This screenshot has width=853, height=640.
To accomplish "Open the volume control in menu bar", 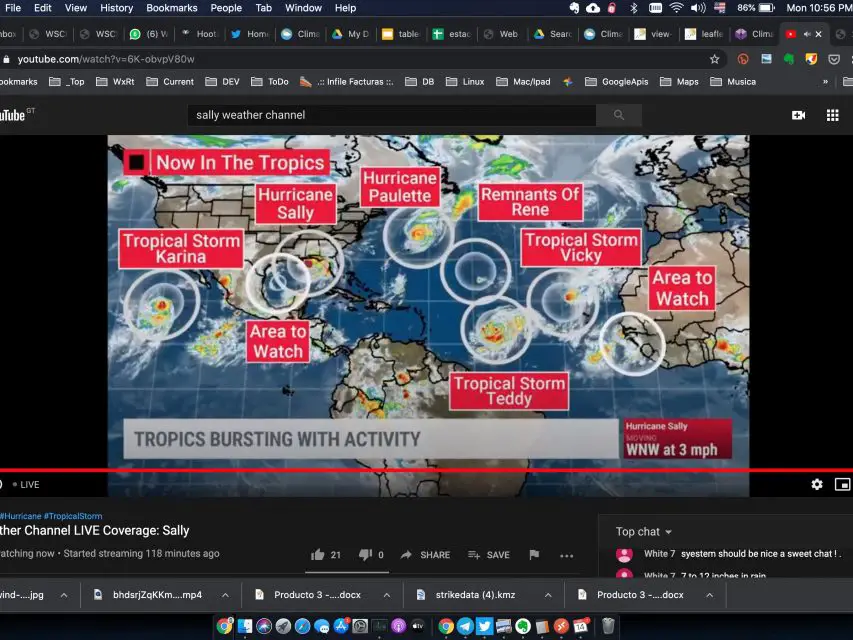I will pos(698,8).
